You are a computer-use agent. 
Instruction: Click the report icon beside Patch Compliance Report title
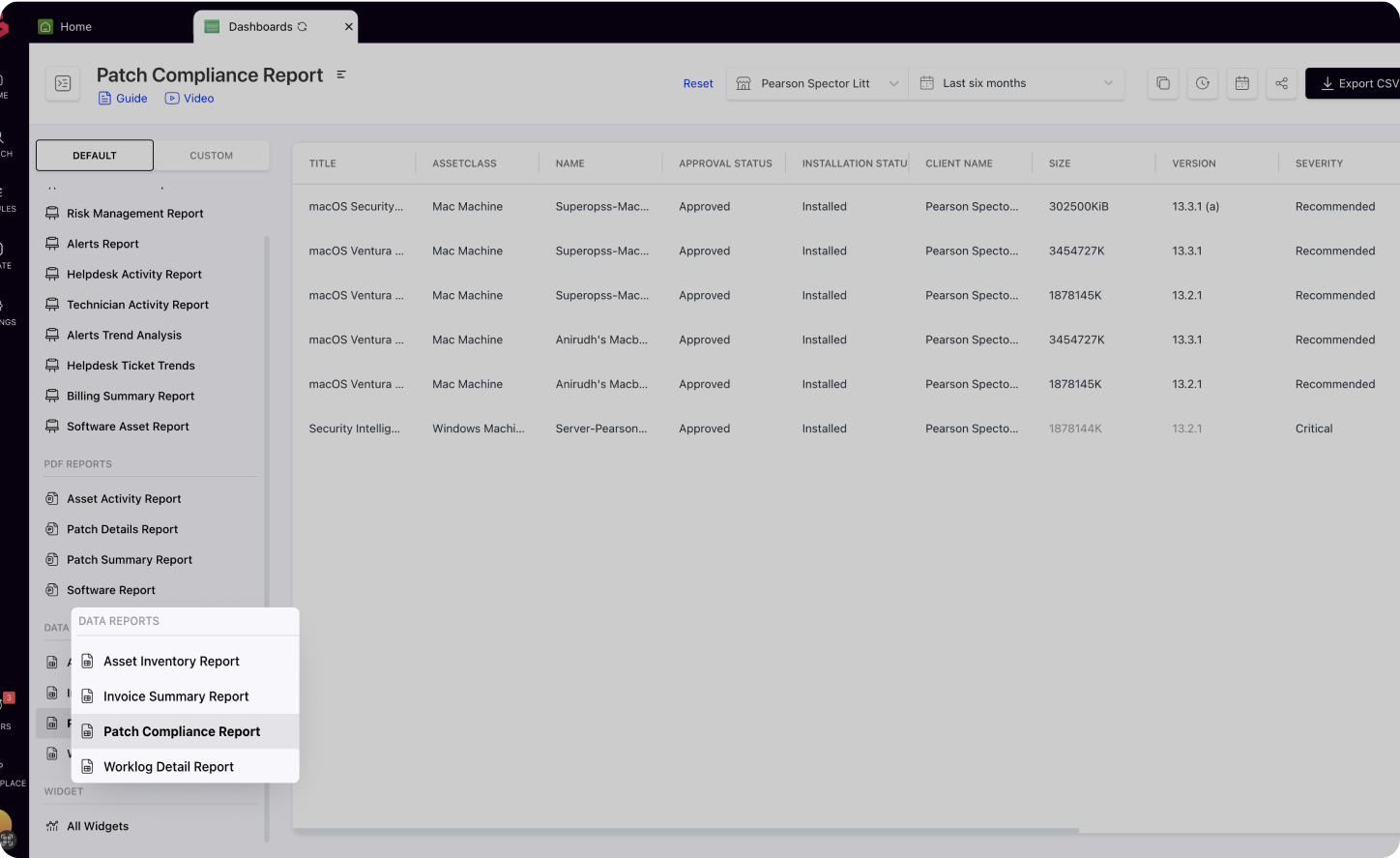62,84
